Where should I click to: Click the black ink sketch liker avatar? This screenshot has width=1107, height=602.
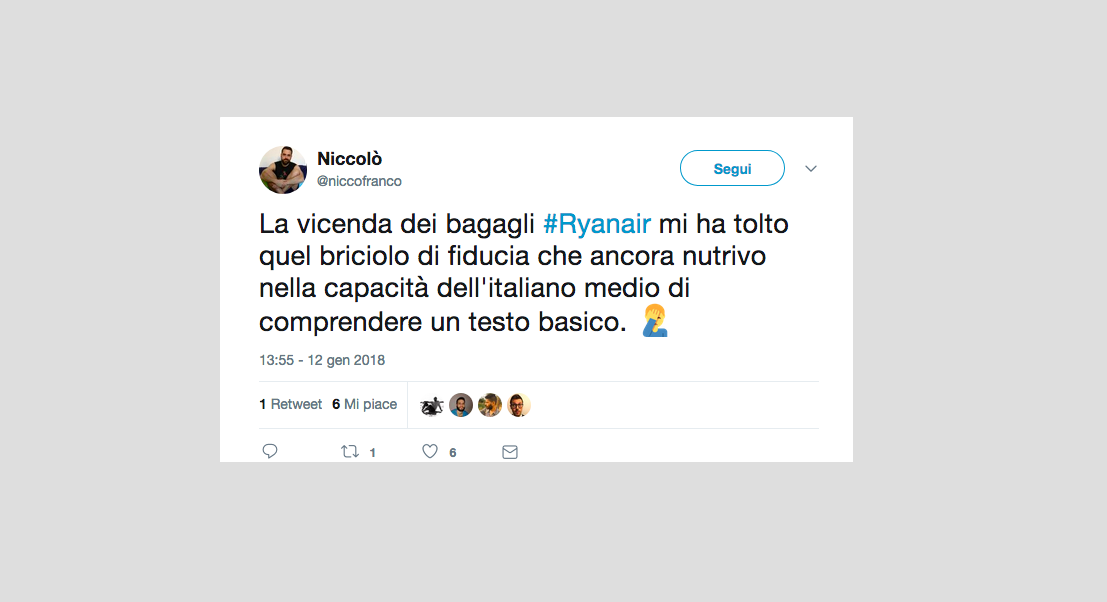click(x=431, y=405)
